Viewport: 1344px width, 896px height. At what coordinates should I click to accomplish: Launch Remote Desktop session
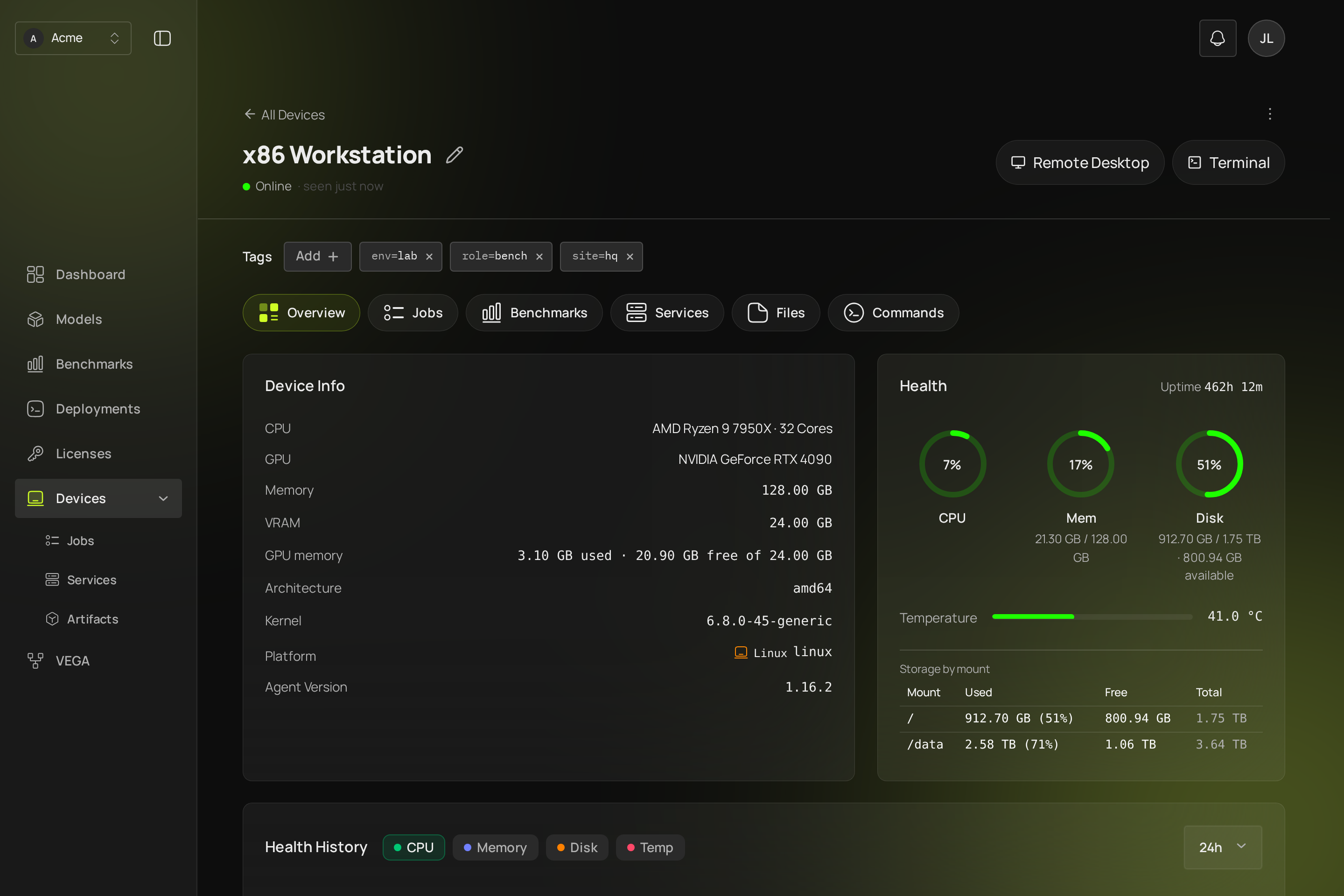pyautogui.click(x=1079, y=163)
